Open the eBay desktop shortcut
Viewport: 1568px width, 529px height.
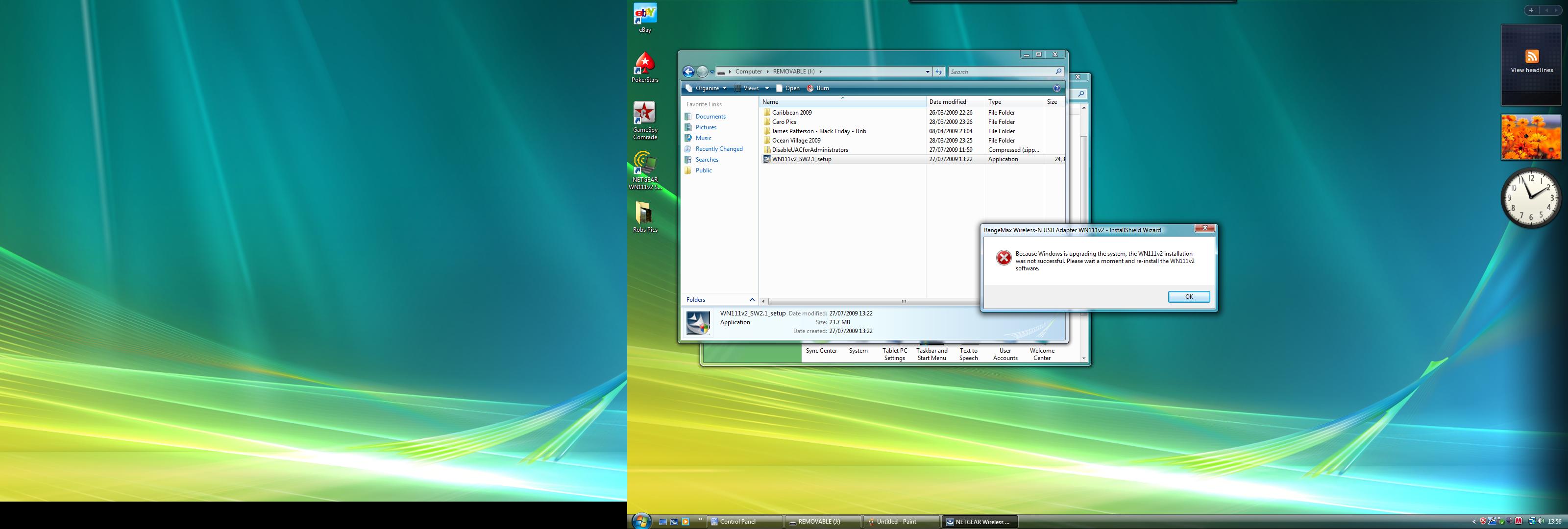pyautogui.click(x=645, y=18)
